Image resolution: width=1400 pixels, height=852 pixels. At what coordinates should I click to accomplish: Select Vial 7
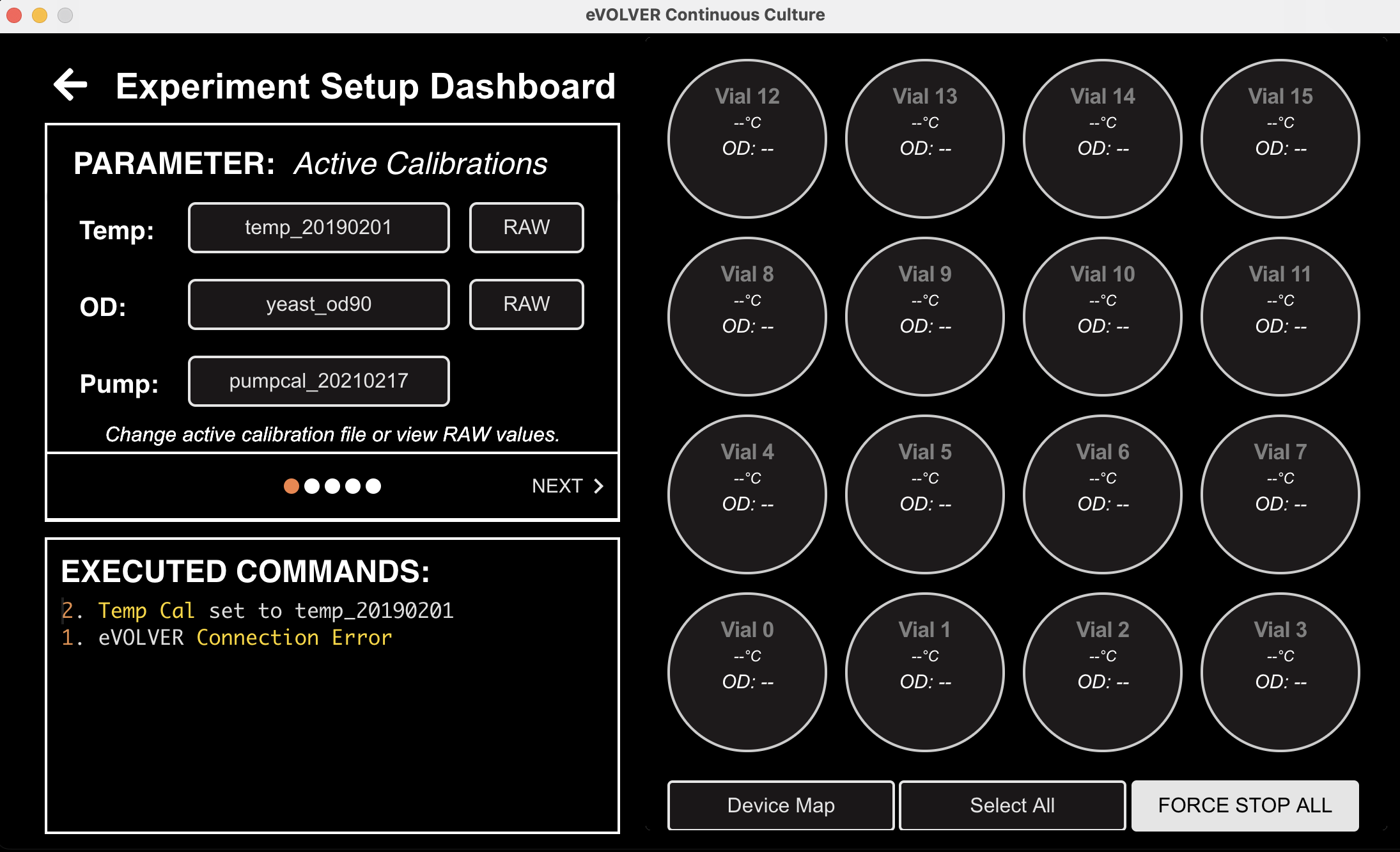pyautogui.click(x=1280, y=494)
